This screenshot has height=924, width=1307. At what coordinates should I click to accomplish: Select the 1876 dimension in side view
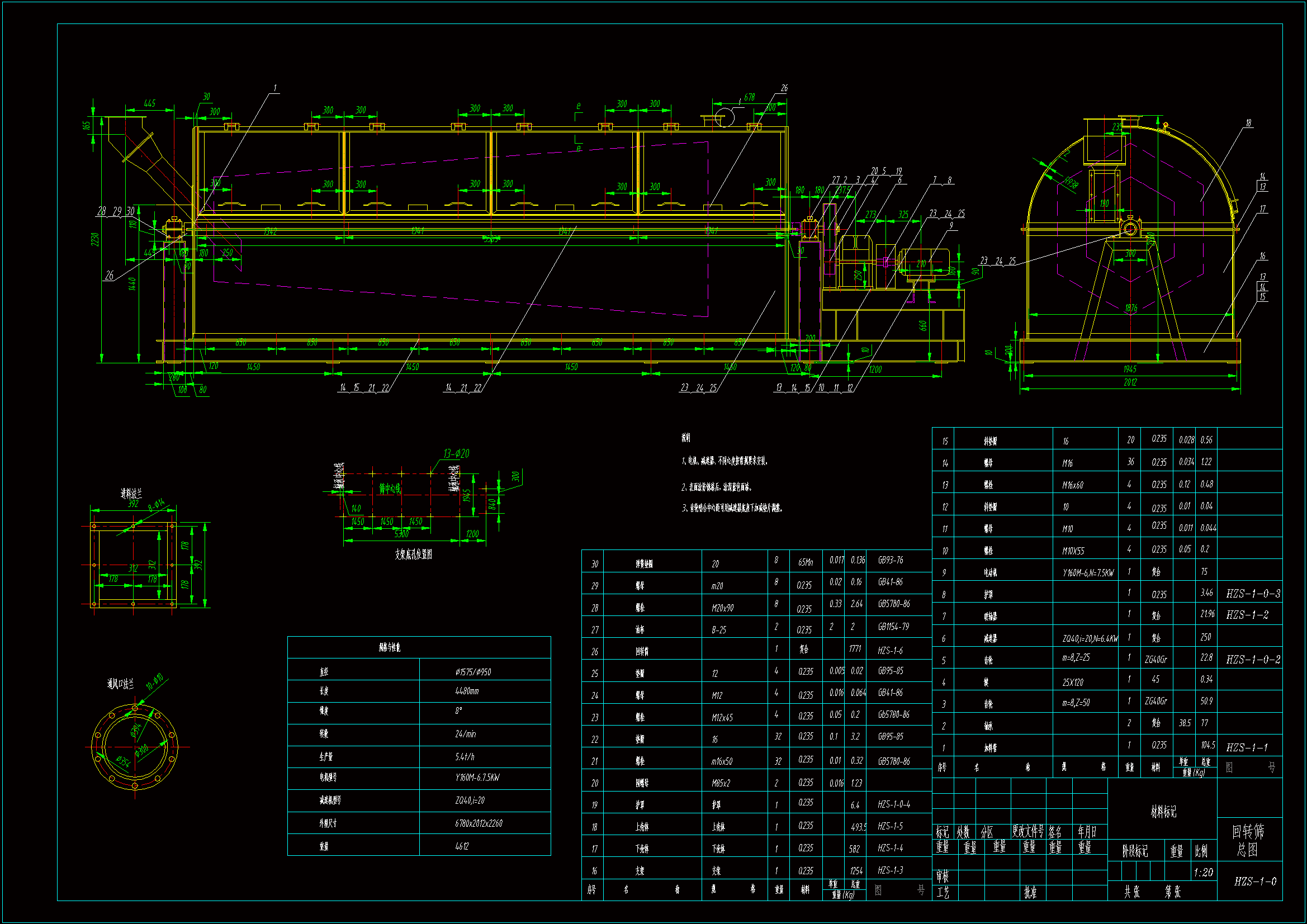pos(1130,308)
